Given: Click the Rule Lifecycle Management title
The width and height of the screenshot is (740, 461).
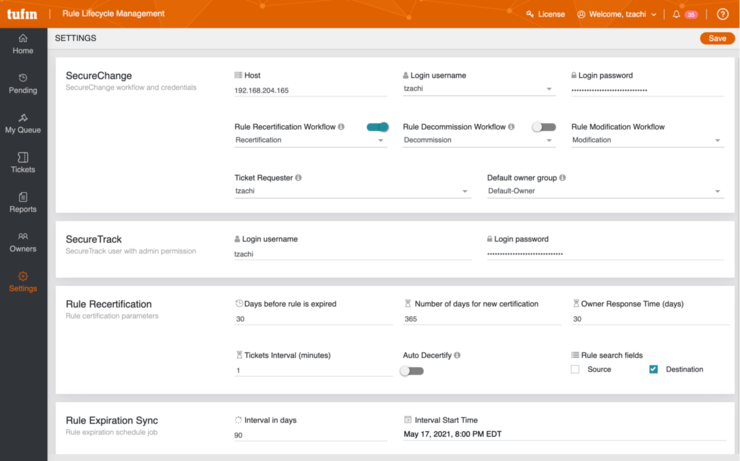Looking at the screenshot, I should (x=113, y=14).
